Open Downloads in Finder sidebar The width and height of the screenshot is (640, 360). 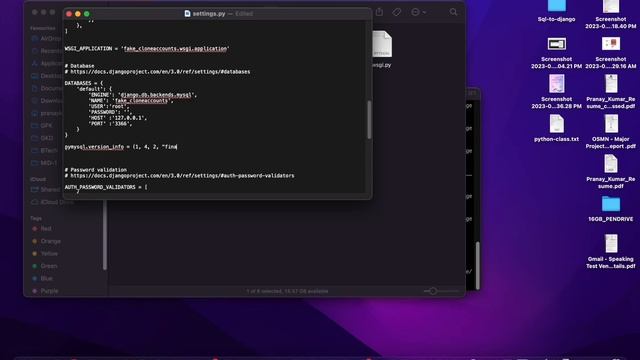pos(47,100)
